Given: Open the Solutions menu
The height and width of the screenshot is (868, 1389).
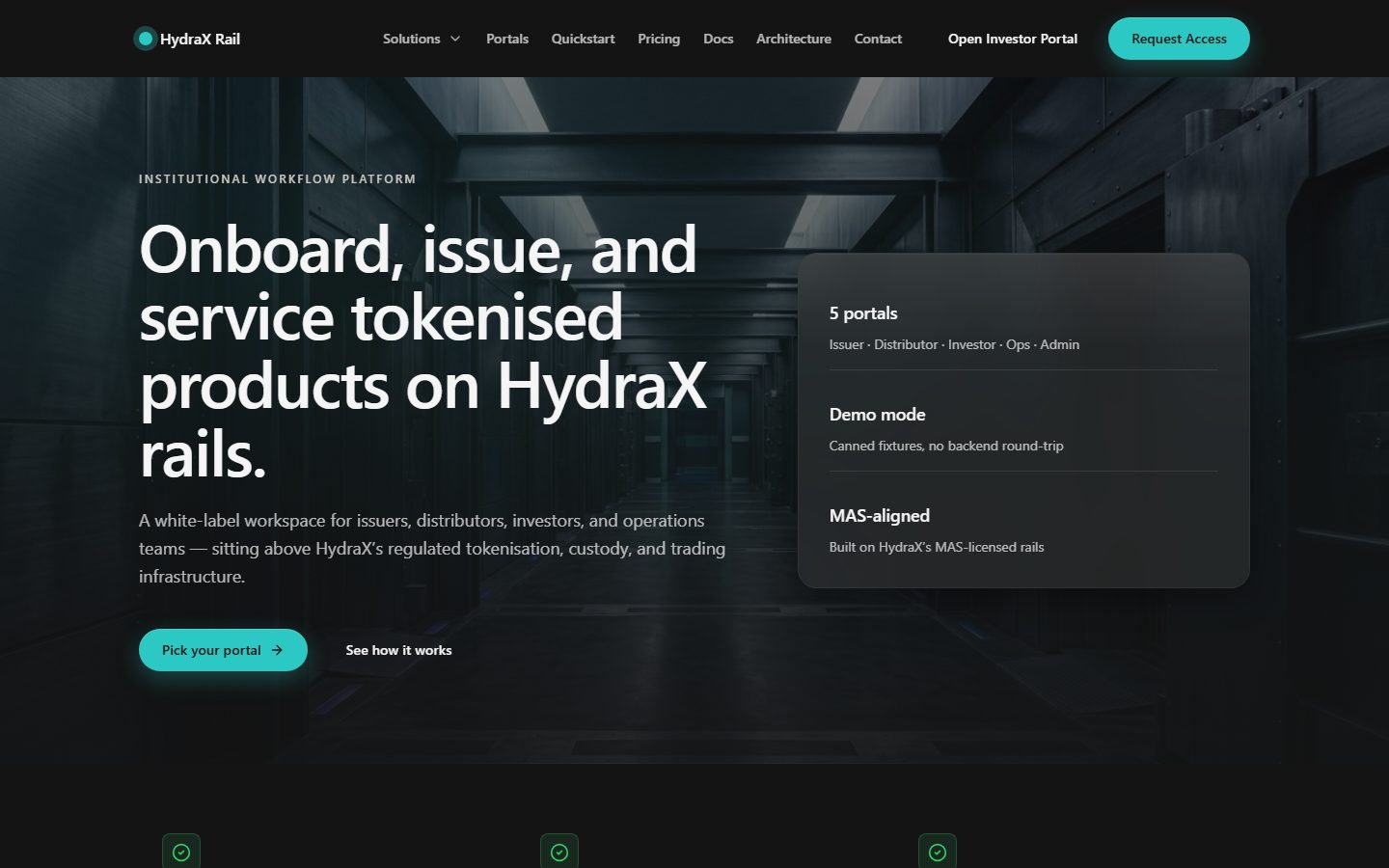Looking at the screenshot, I should [x=422, y=39].
